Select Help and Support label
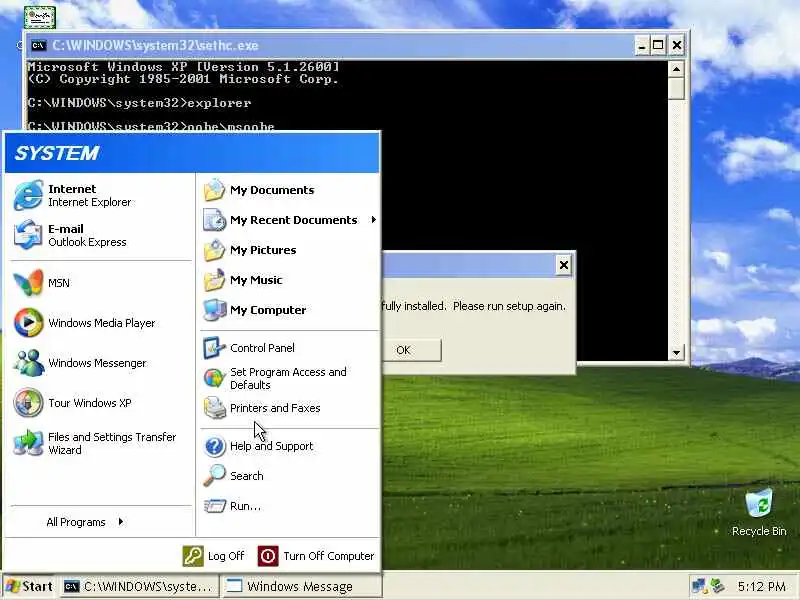Viewport: 800px width, 600px height. pyautogui.click(x=271, y=446)
